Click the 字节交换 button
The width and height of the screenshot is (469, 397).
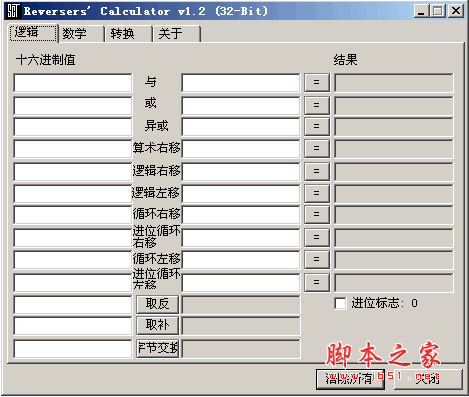[x=157, y=348]
